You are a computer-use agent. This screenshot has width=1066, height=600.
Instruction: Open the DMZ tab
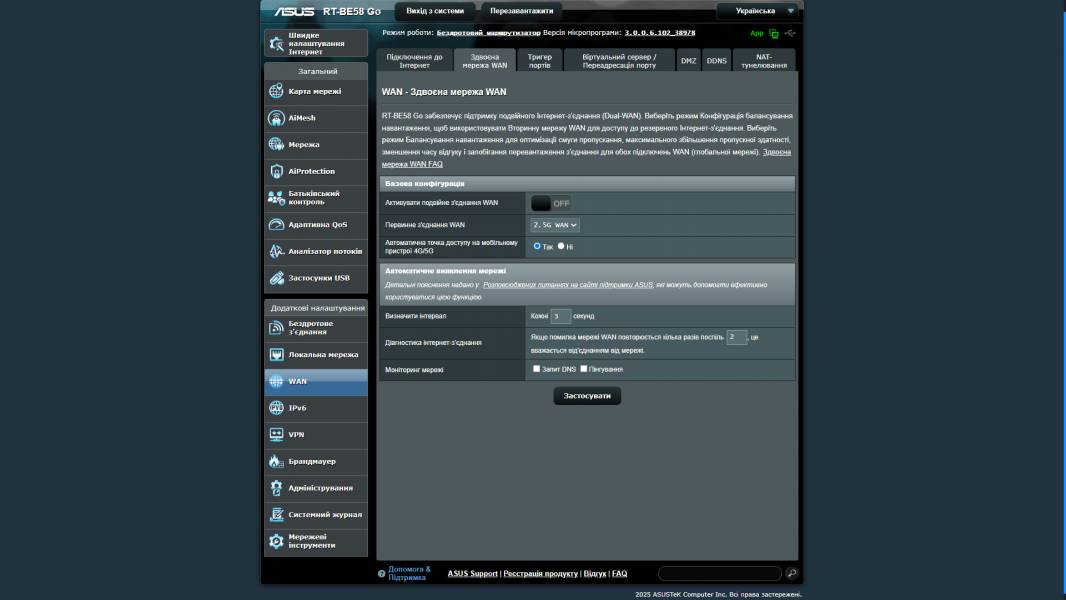[687, 60]
